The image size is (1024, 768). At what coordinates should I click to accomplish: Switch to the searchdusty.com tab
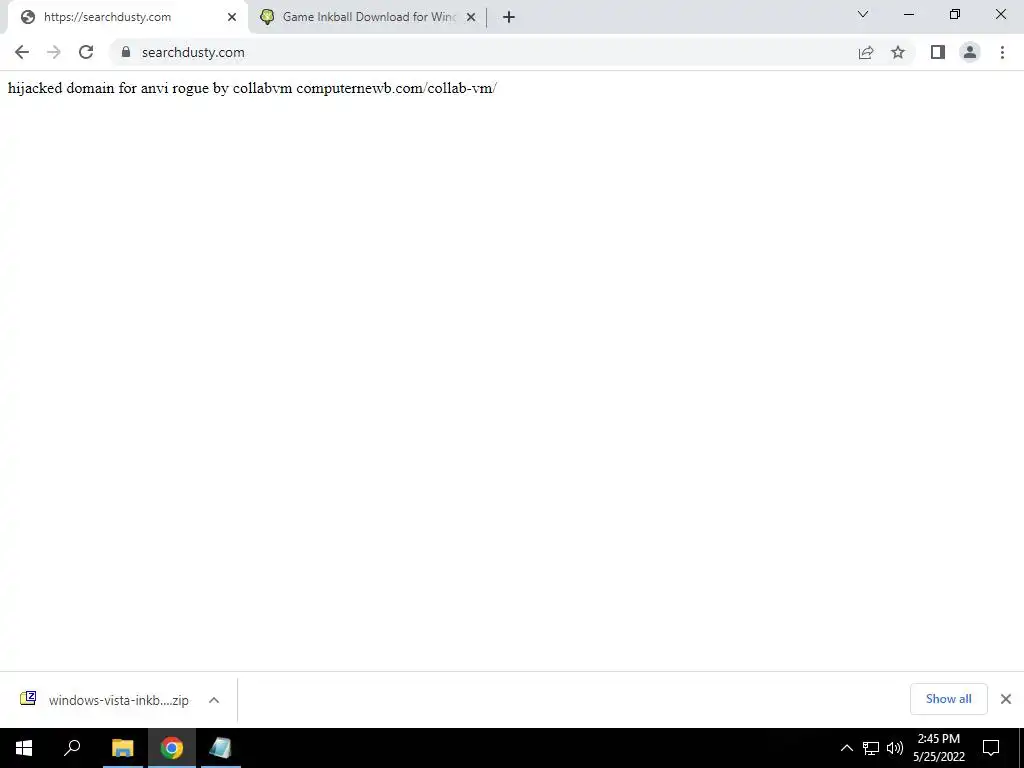(129, 17)
